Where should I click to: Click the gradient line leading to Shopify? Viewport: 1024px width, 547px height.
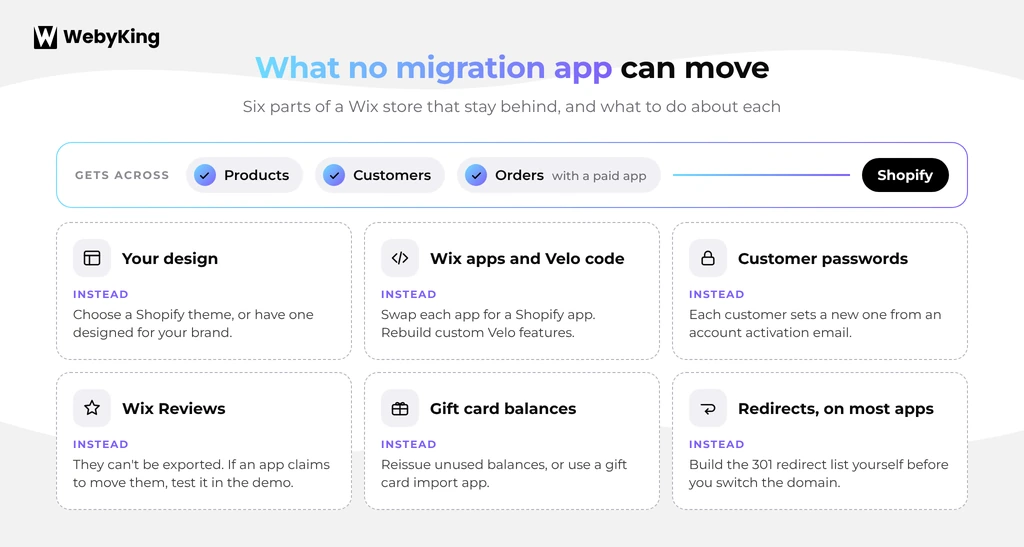pyautogui.click(x=761, y=175)
